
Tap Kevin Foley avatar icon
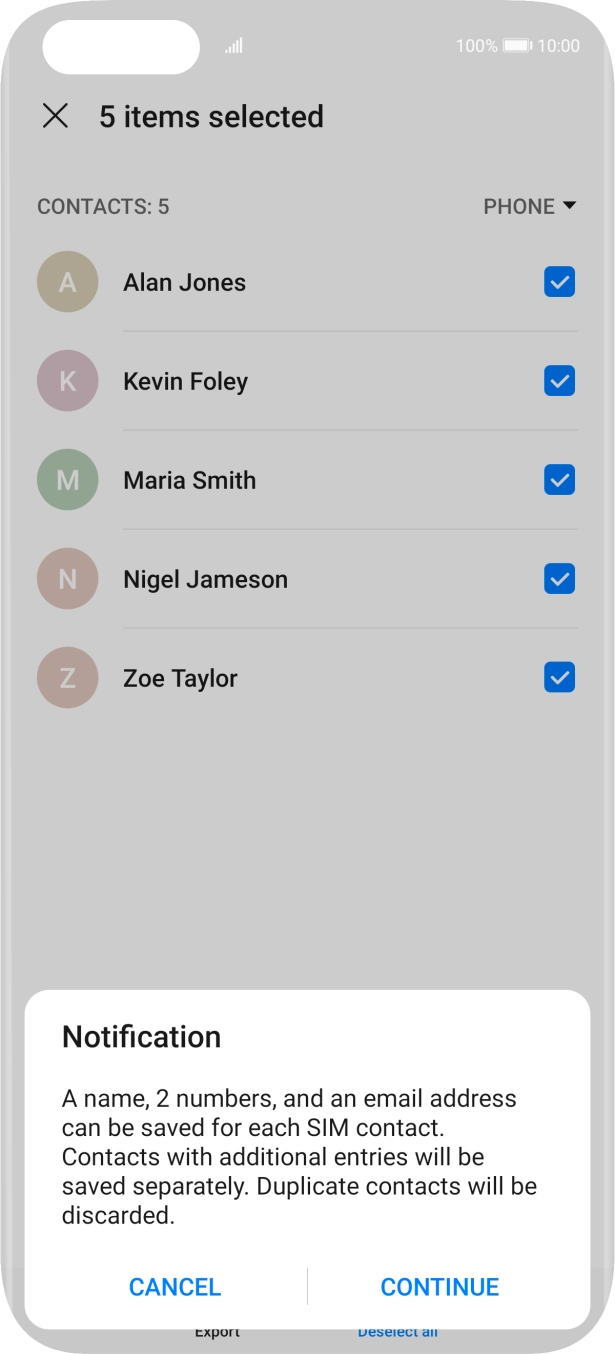point(67,381)
